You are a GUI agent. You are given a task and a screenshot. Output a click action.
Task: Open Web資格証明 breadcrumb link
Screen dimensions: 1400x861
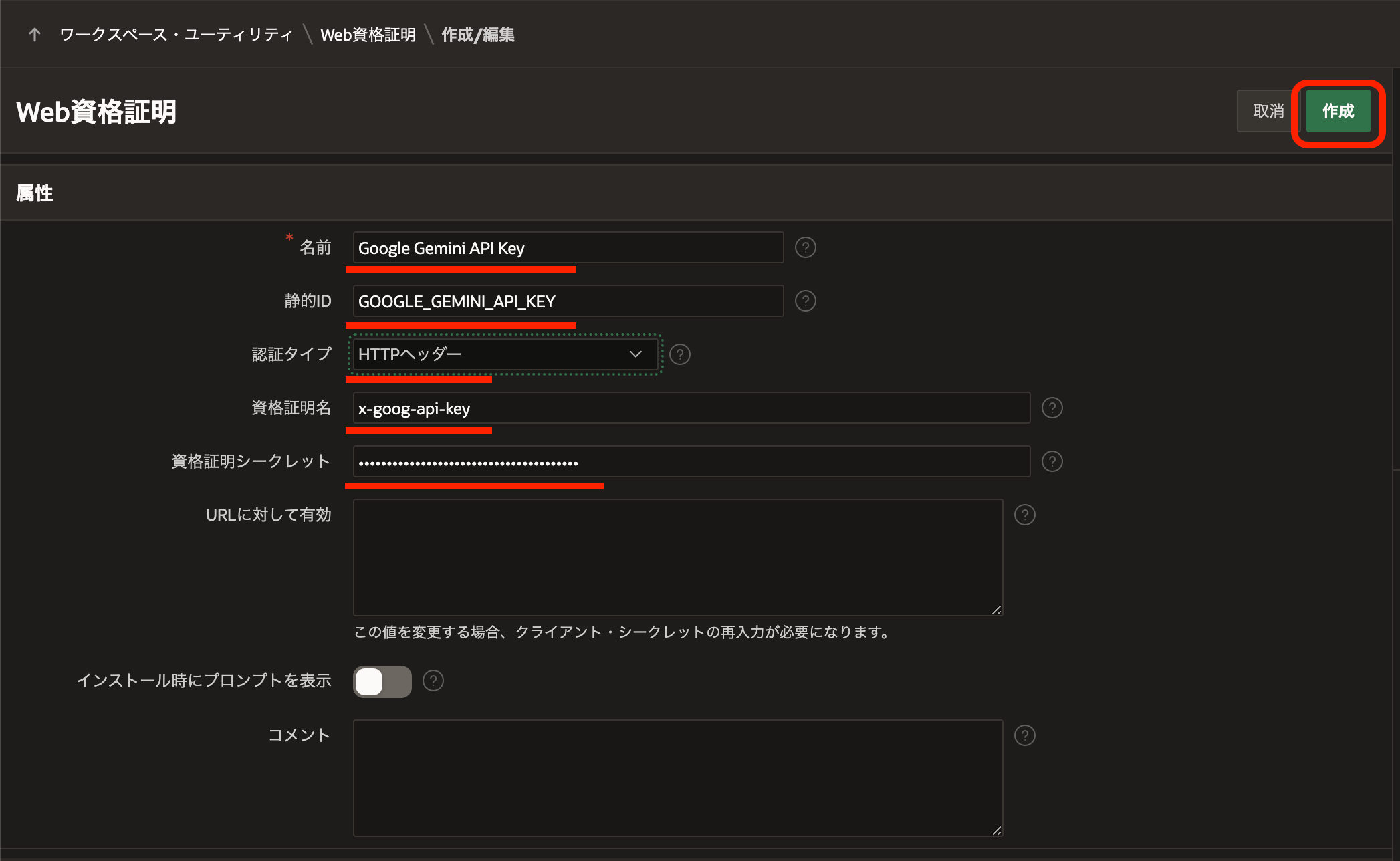[x=368, y=35]
